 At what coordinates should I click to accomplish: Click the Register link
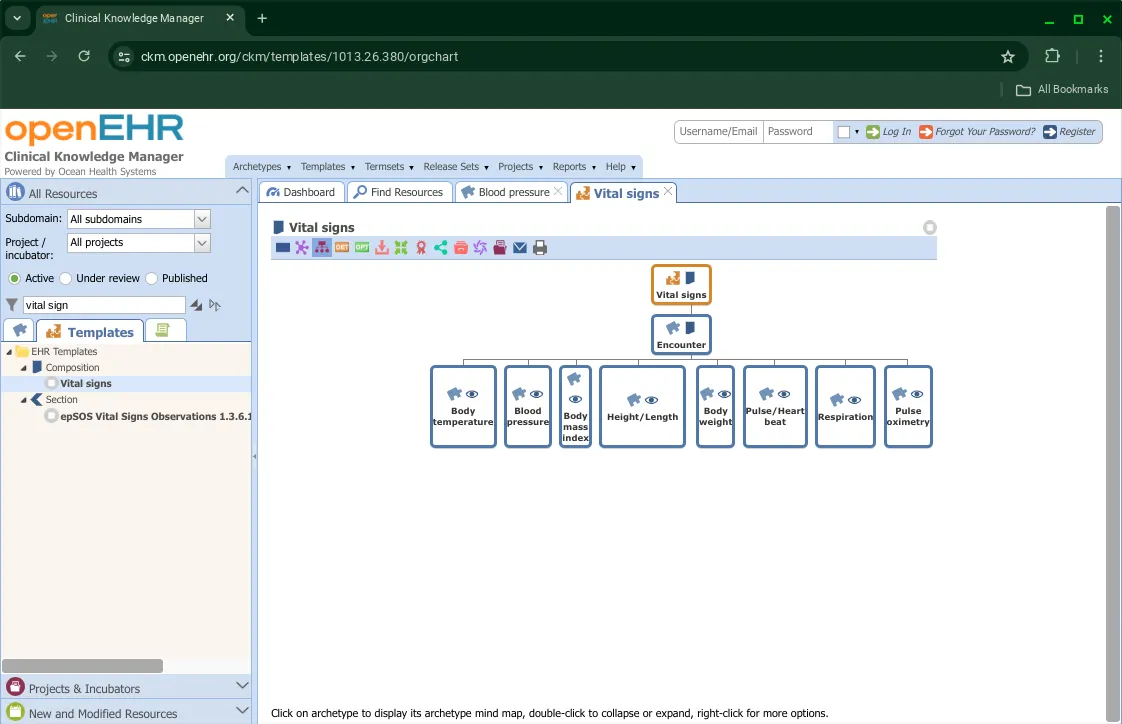[1074, 131]
